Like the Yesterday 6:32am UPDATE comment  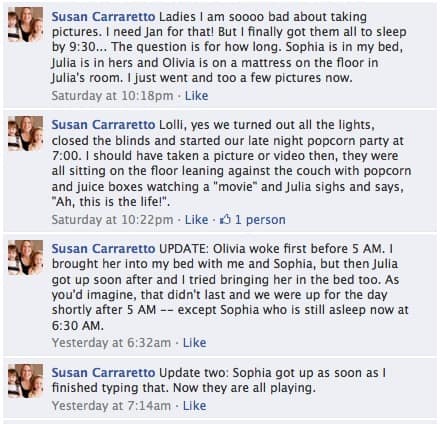pyautogui.click(x=195, y=343)
